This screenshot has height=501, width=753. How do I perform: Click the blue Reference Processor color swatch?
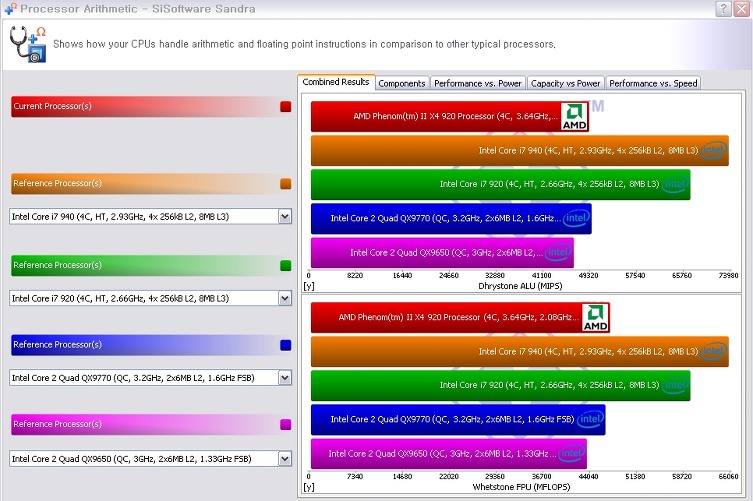pyautogui.click(x=286, y=345)
